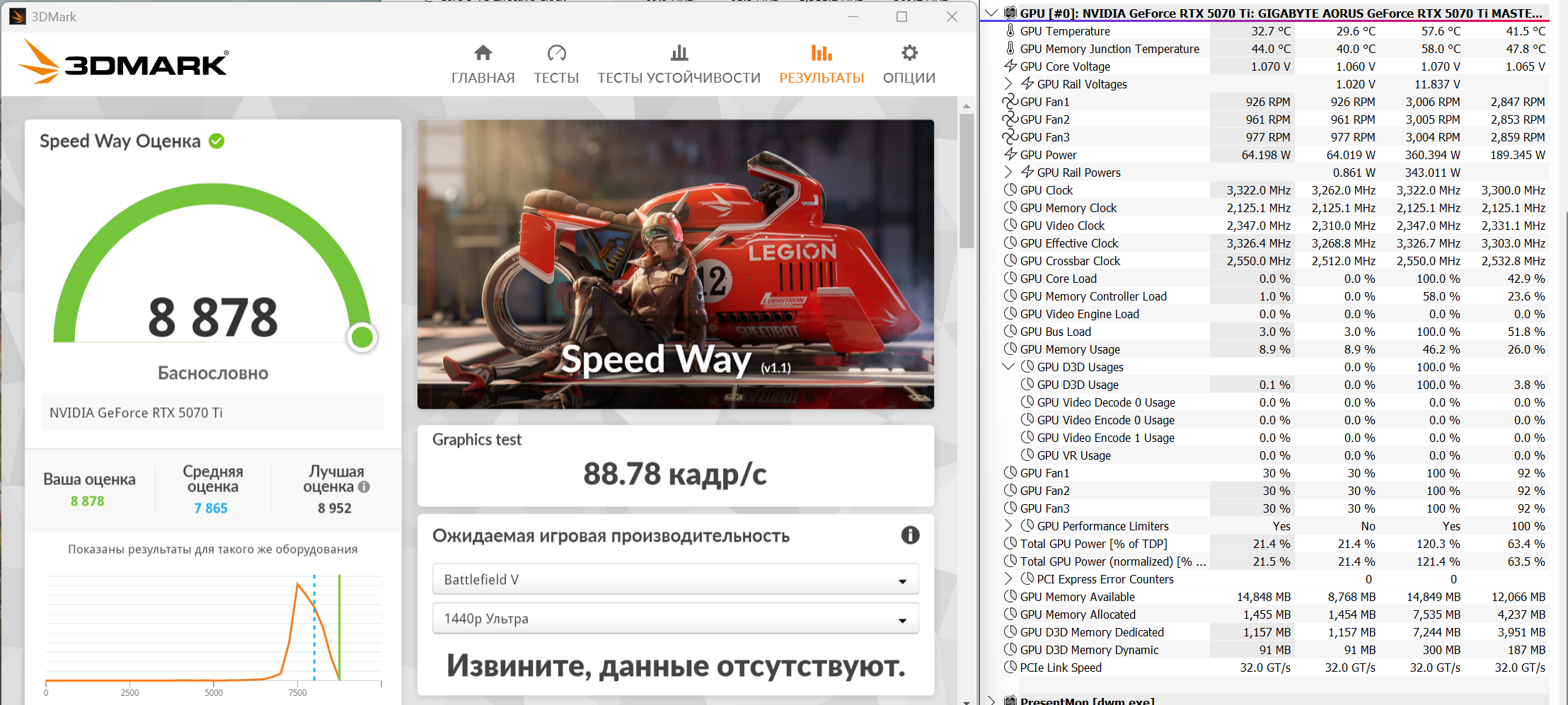
Task: Click the fan icon in the GPU Fan2 961 RPM row
Action: [1010, 119]
